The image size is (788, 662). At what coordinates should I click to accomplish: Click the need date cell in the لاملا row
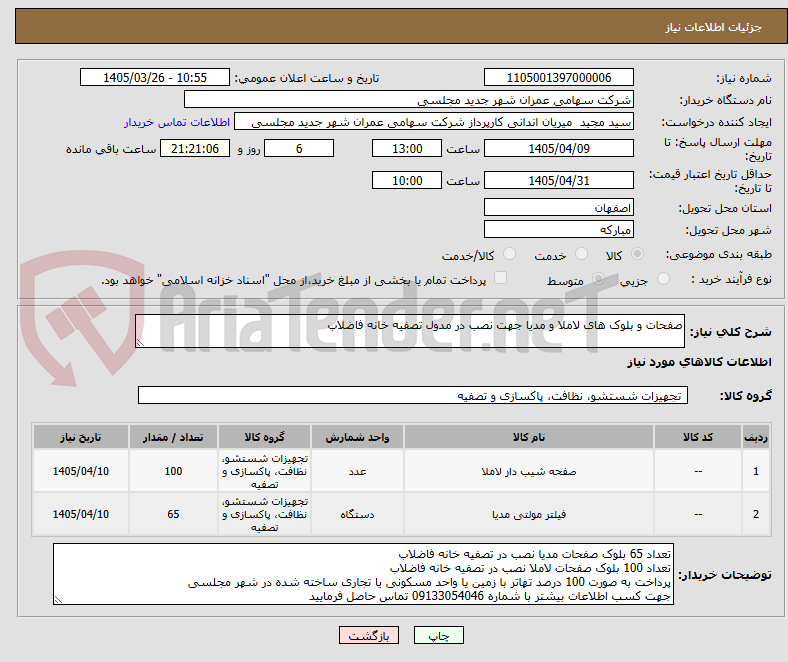coord(81,471)
